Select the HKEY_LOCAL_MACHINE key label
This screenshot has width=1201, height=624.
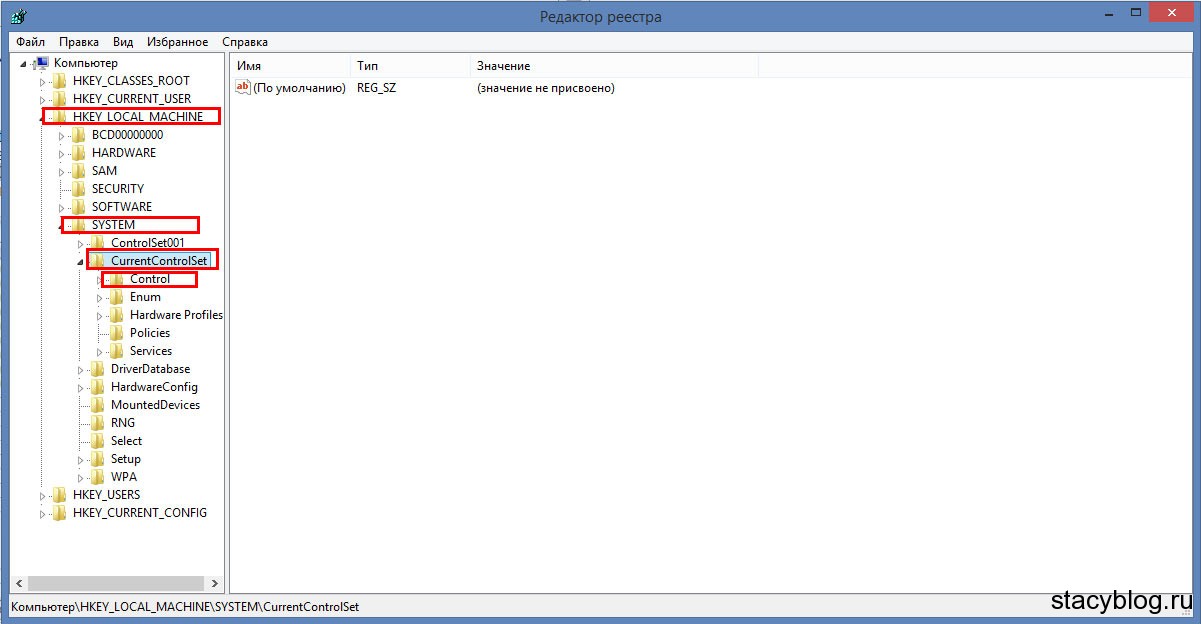click(138, 117)
